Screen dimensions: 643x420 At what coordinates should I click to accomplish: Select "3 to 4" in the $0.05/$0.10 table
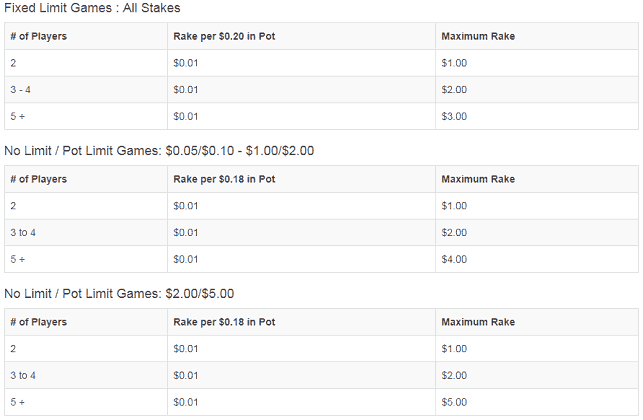pyautogui.click(x=23, y=233)
